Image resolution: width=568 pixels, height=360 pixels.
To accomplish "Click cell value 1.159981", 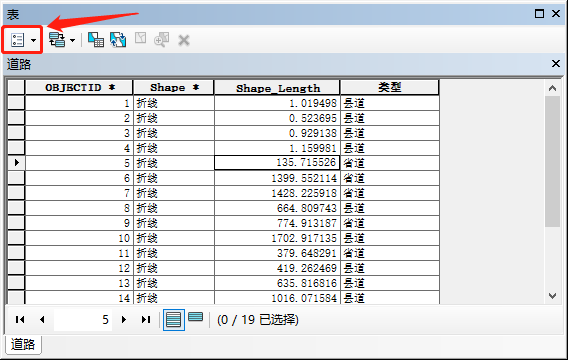I will pos(277,148).
